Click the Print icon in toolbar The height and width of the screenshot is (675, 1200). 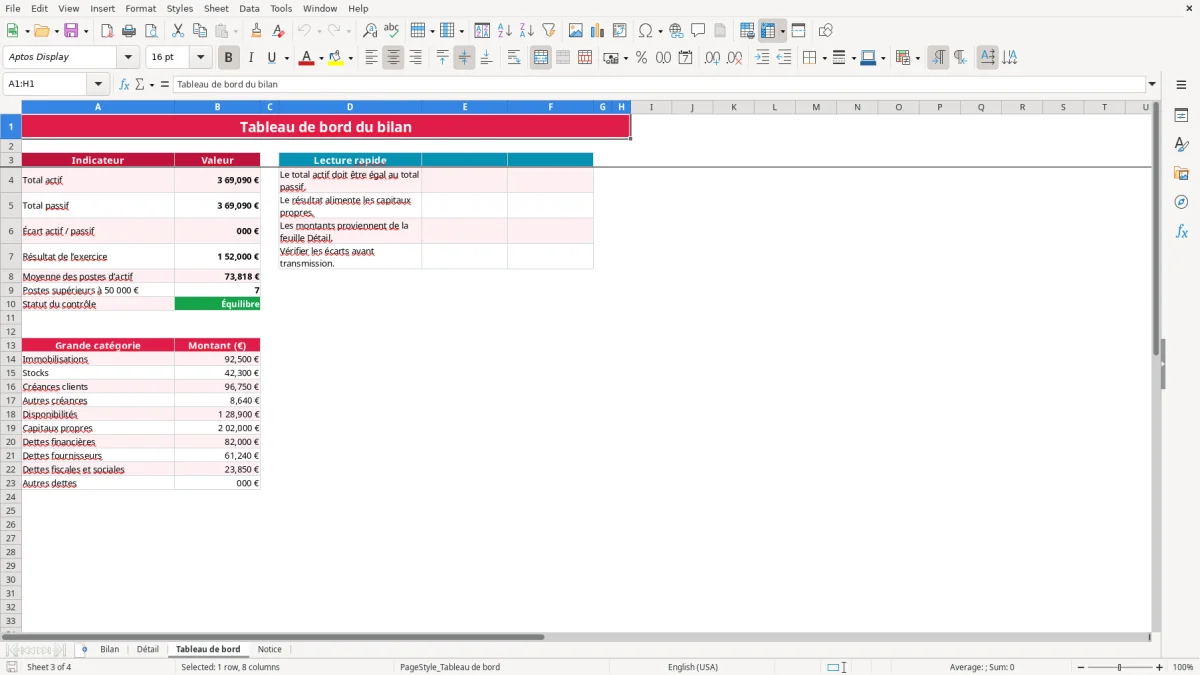point(129,31)
